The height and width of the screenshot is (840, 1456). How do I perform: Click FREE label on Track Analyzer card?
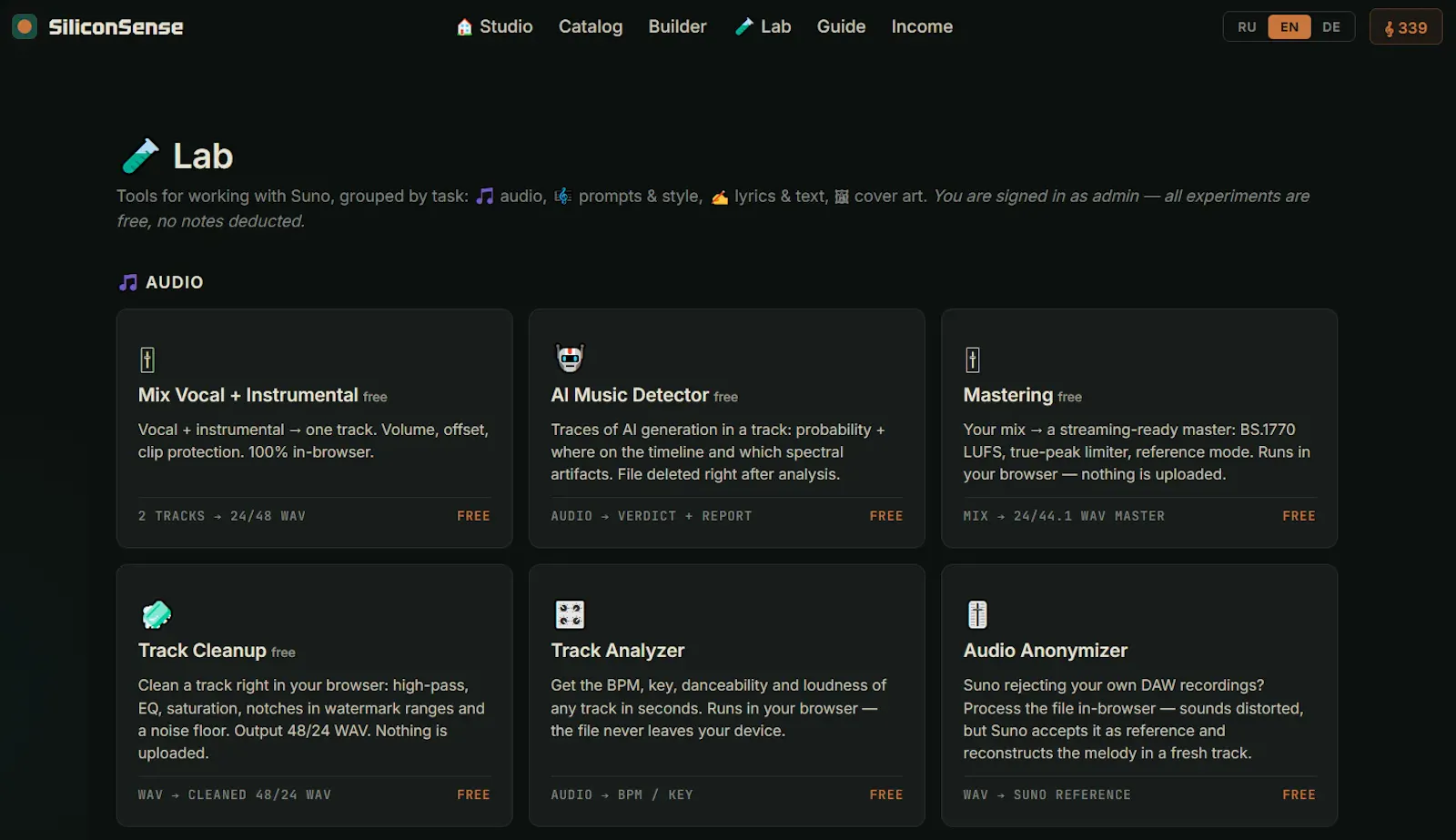[886, 794]
